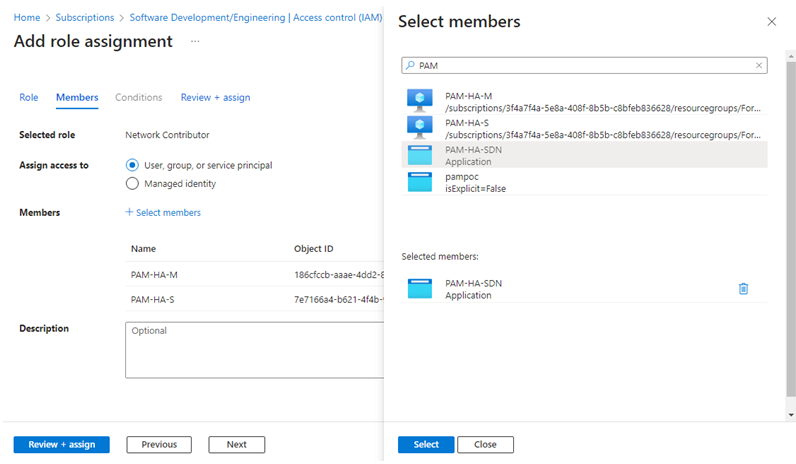The image size is (796, 464).
Task: Click the PAM-HA-SDN application icon in search results
Action: [x=420, y=155]
